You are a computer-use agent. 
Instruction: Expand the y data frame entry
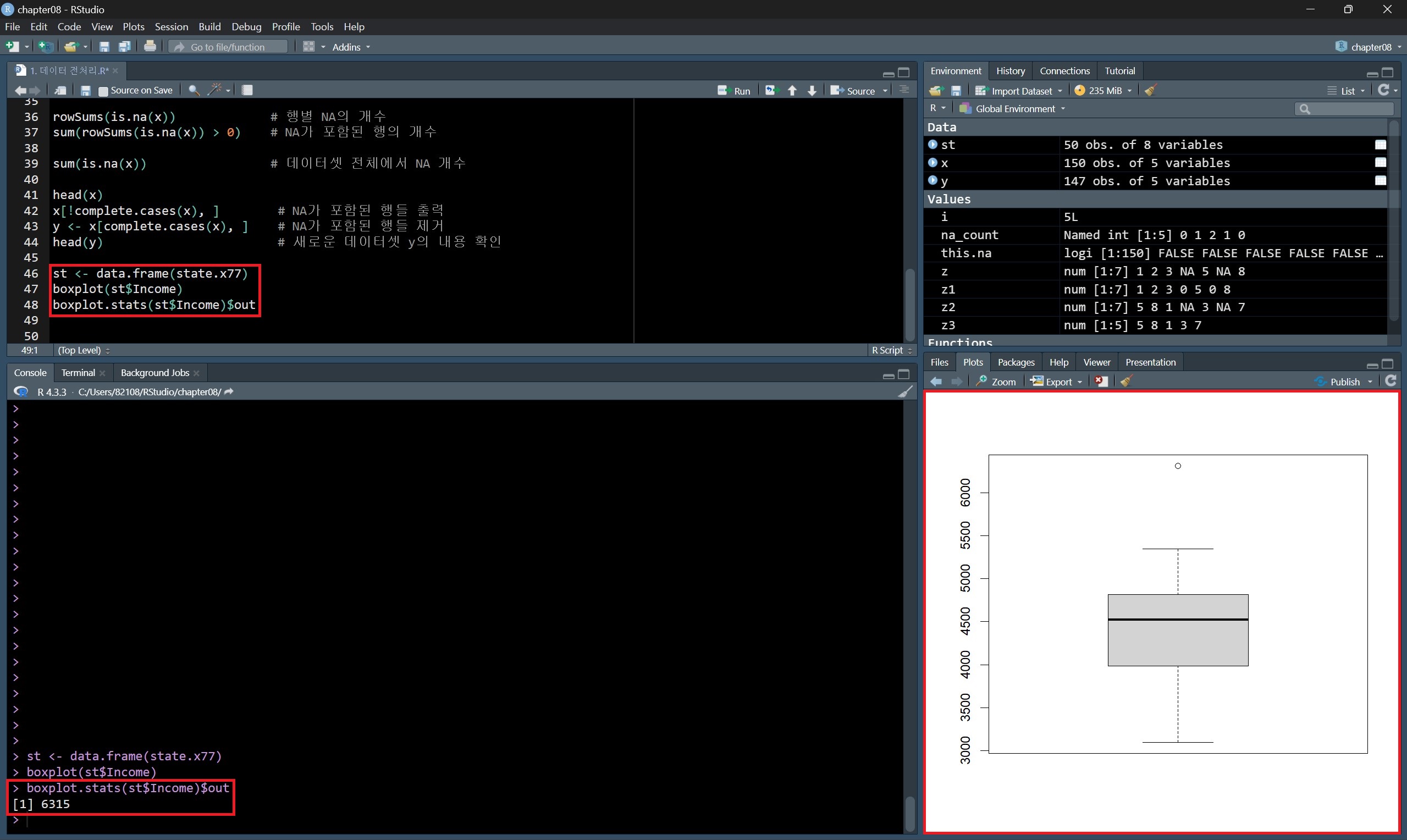point(933,180)
